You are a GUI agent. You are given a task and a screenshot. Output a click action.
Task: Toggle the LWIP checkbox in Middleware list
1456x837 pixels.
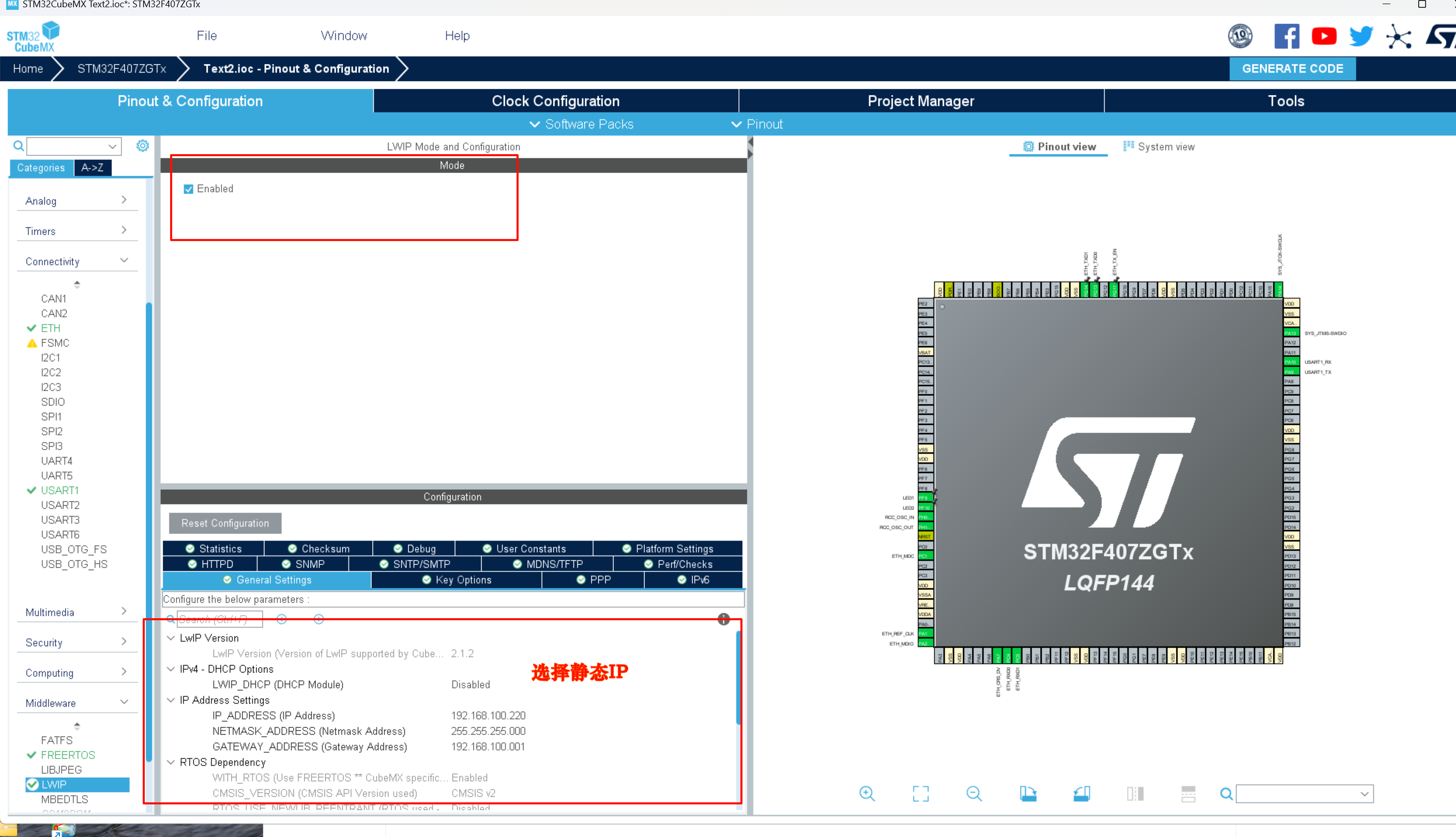(x=33, y=784)
